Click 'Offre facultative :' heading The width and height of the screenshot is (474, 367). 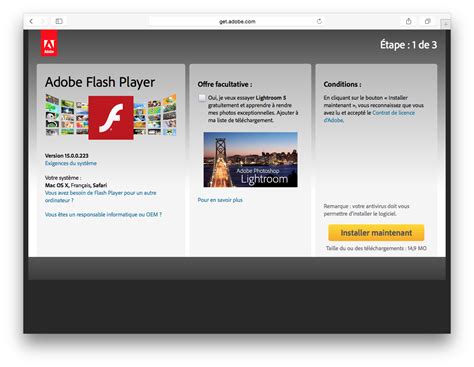click(x=225, y=84)
